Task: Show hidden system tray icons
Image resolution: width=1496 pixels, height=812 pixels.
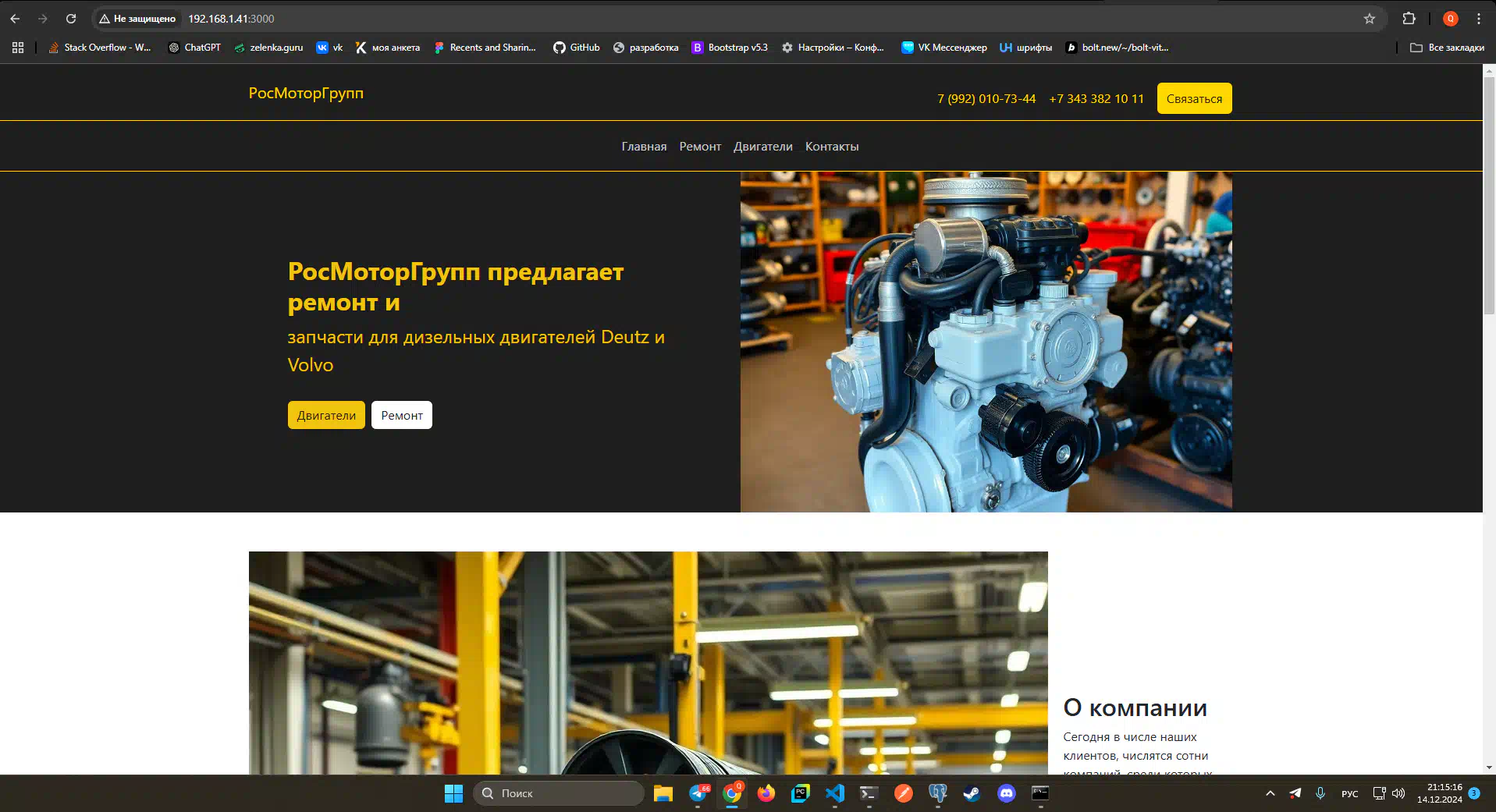Action: coord(1270,793)
